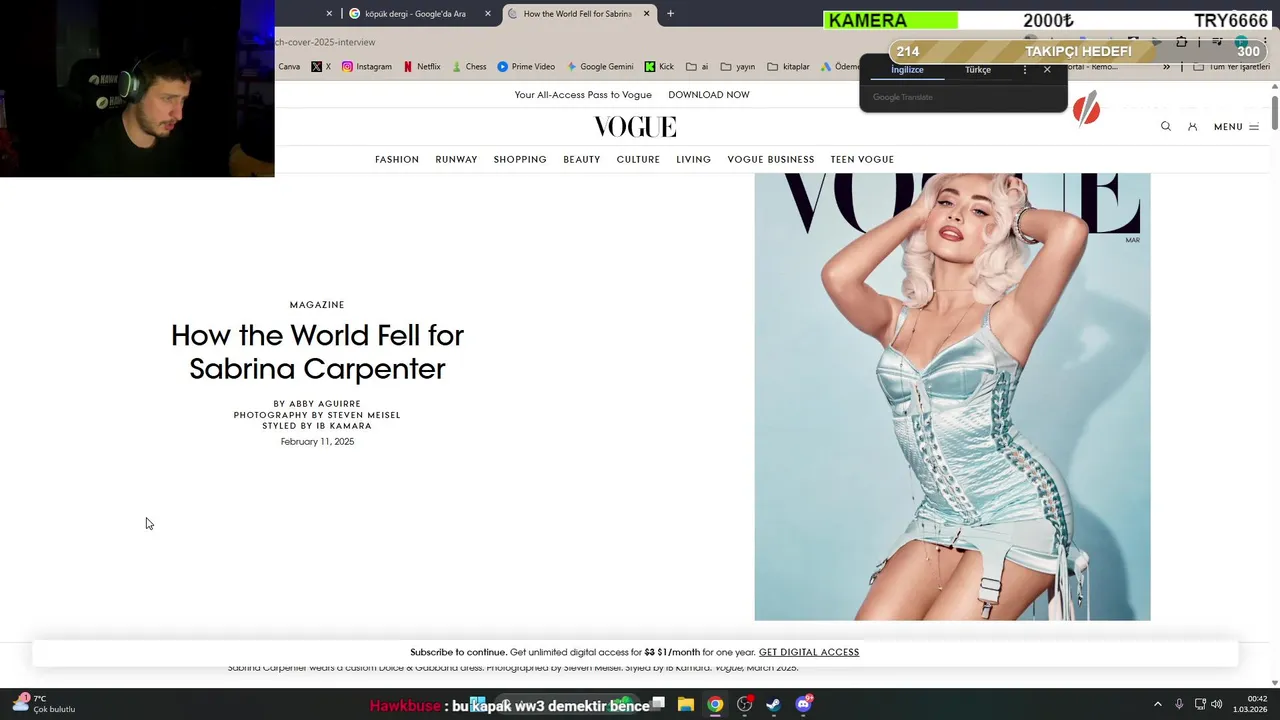
Task: Go to the RUNWAY section
Action: 456,159
